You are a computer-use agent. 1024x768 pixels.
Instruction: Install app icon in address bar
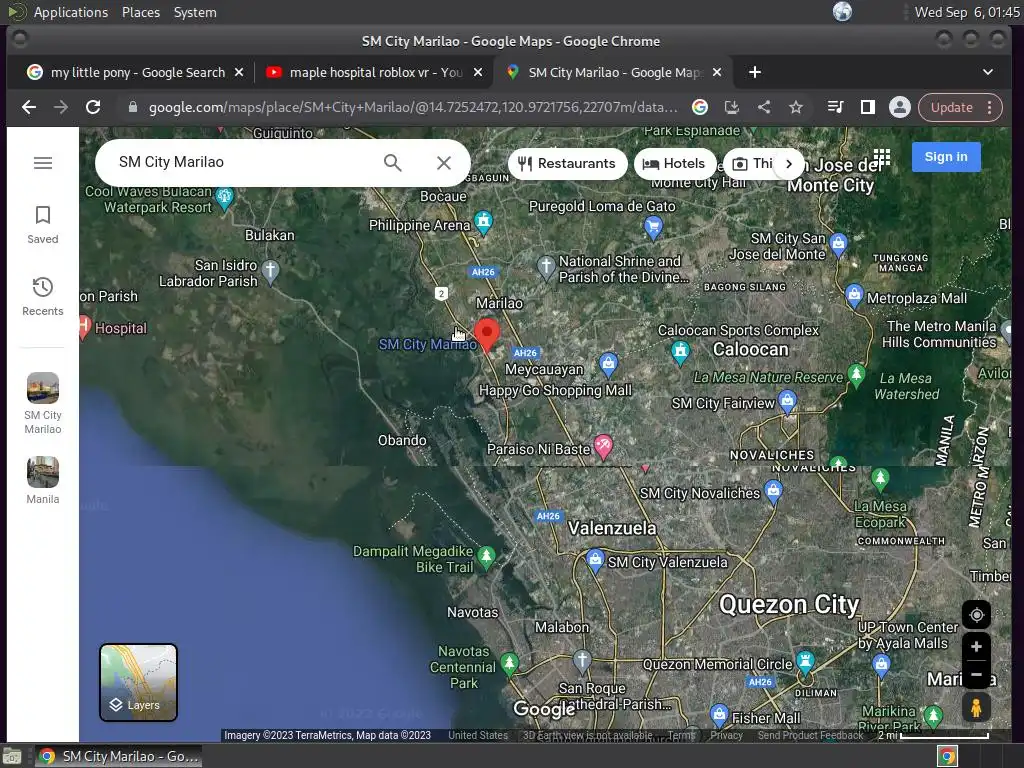731,107
